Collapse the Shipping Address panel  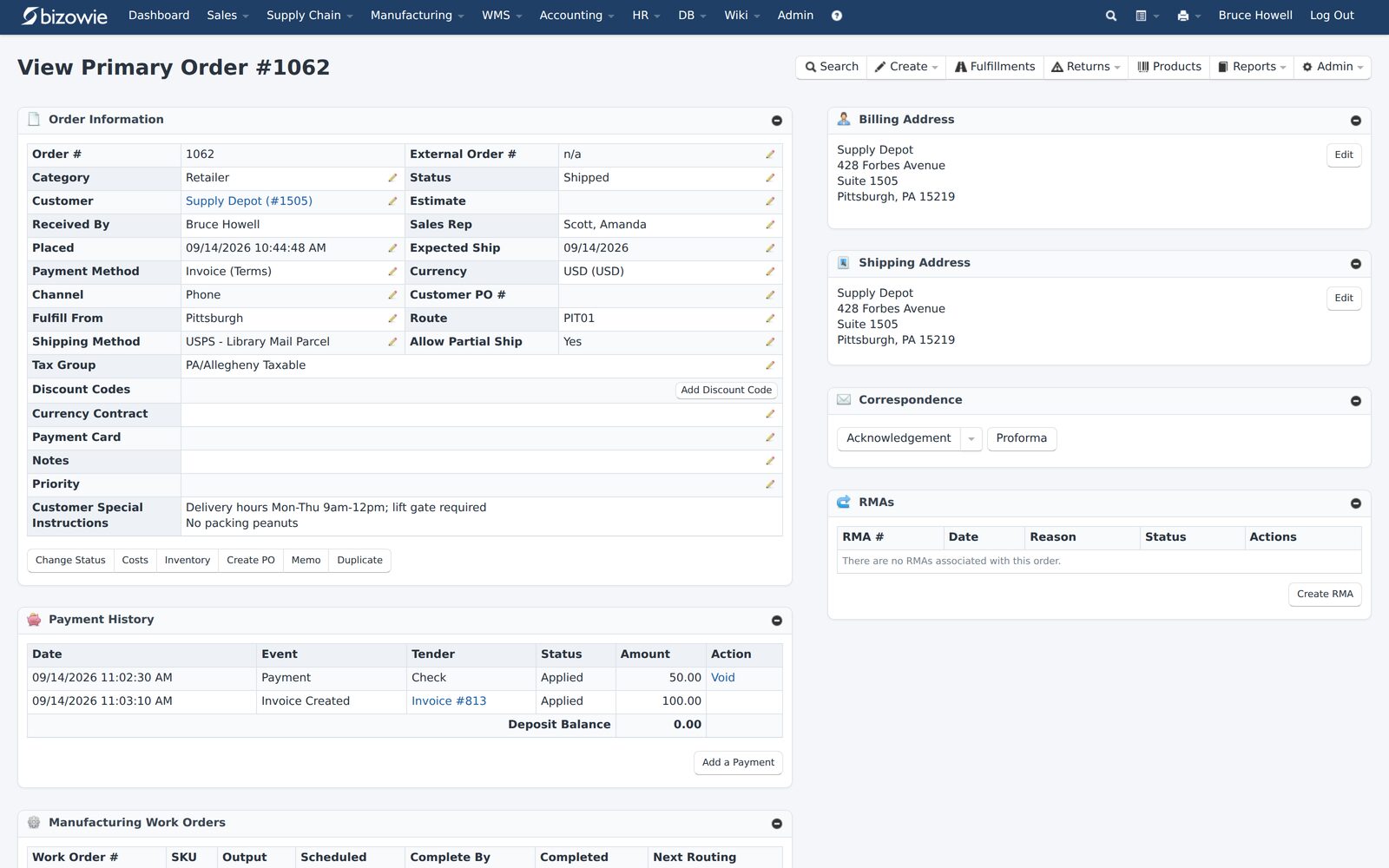(x=1356, y=264)
